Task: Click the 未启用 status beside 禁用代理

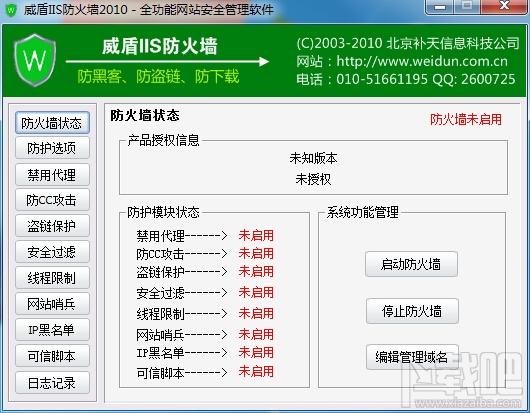Action: coord(256,236)
